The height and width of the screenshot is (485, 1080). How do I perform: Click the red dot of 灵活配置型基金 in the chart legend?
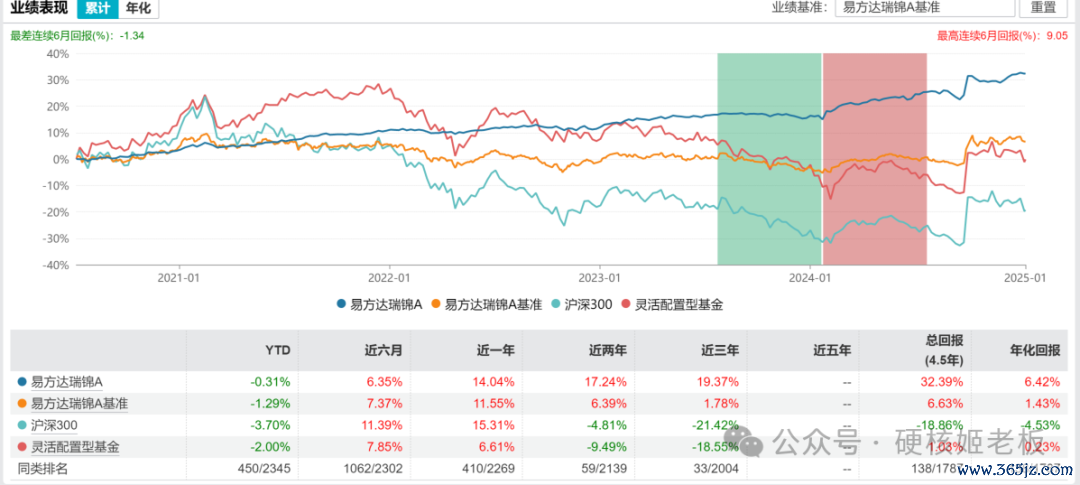626,304
